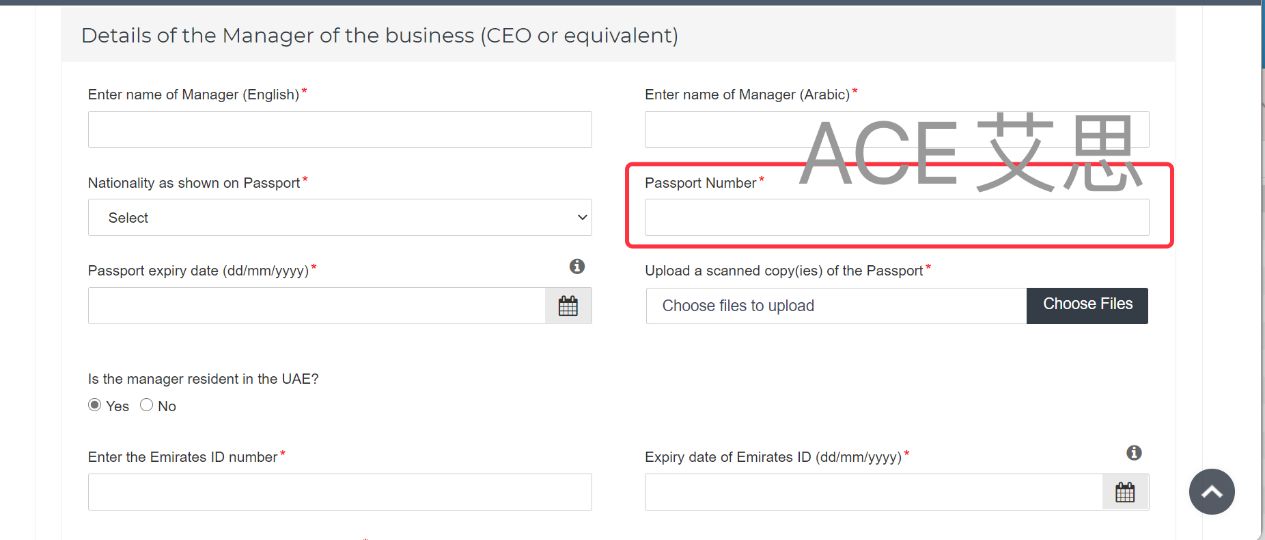Click the 'Upload a scanned copy(ies) of the Passport' label
Image resolution: width=1265 pixels, height=540 pixels.
784,270
